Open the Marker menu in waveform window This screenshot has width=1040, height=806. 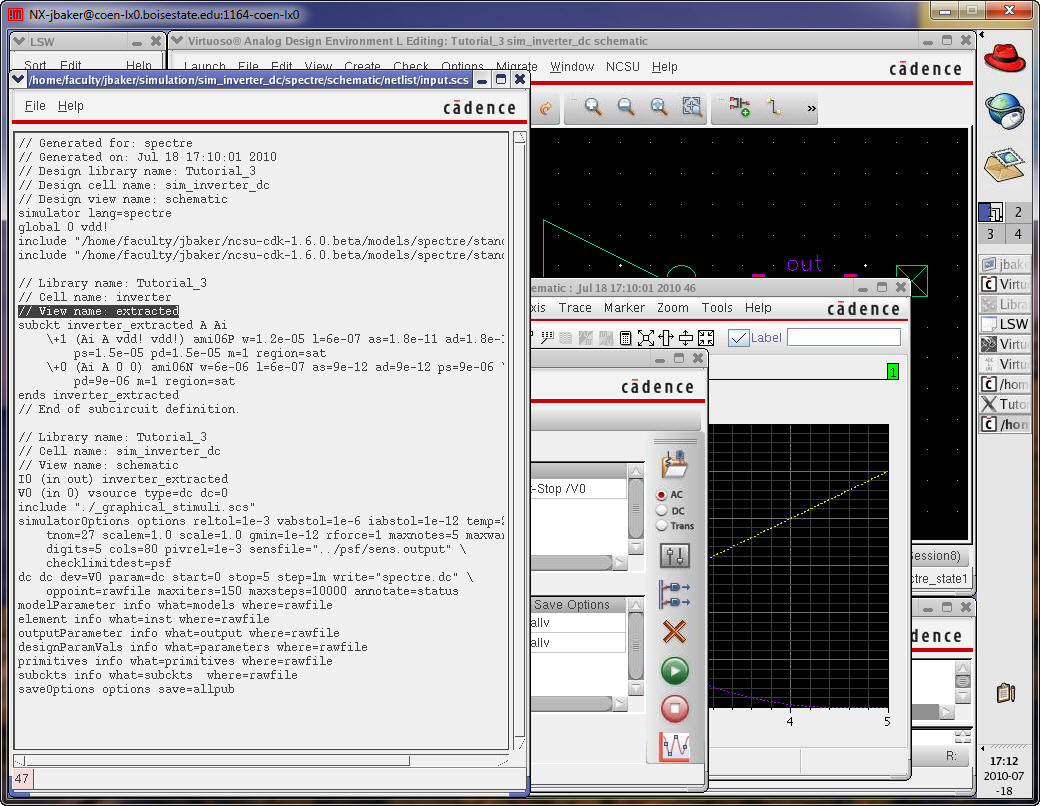coord(624,308)
